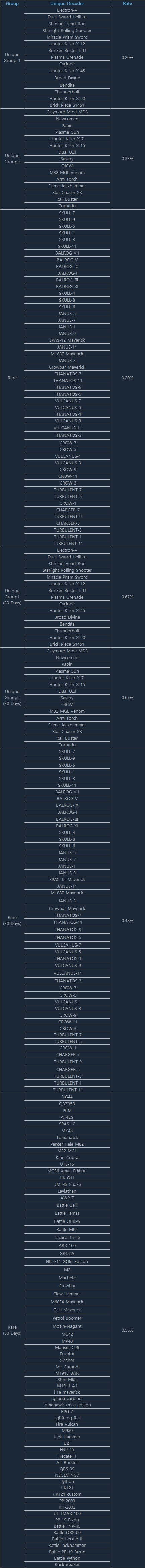Select the Petrol Boomer row
145x1568 pixels.
tap(67, 1318)
